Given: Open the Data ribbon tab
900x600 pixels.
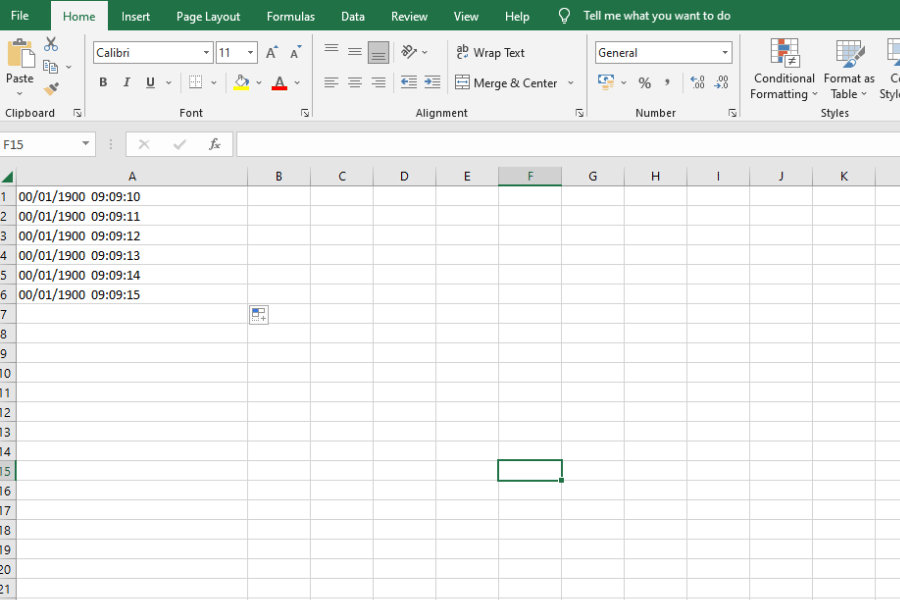Looking at the screenshot, I should point(352,16).
